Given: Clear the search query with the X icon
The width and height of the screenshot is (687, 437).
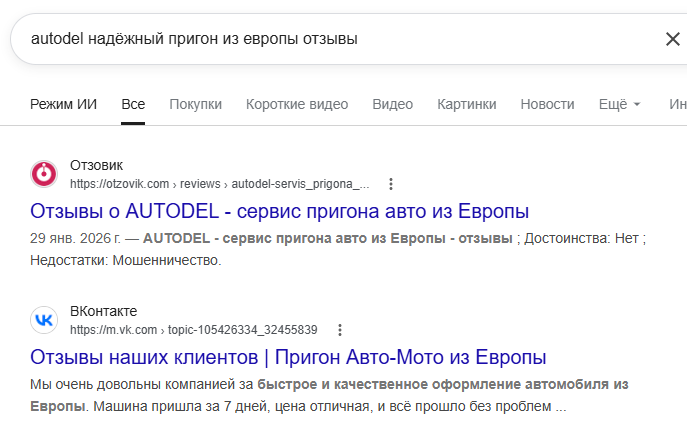Looking at the screenshot, I should [673, 39].
